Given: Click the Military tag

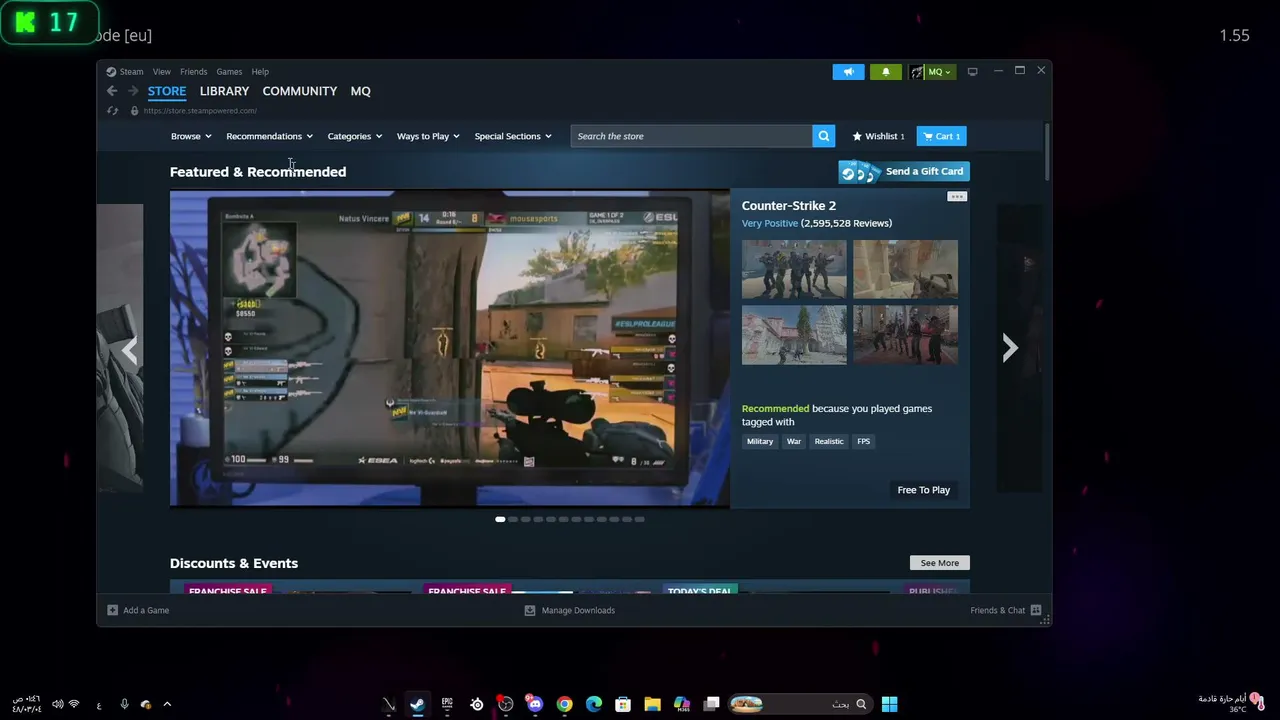Looking at the screenshot, I should [760, 441].
